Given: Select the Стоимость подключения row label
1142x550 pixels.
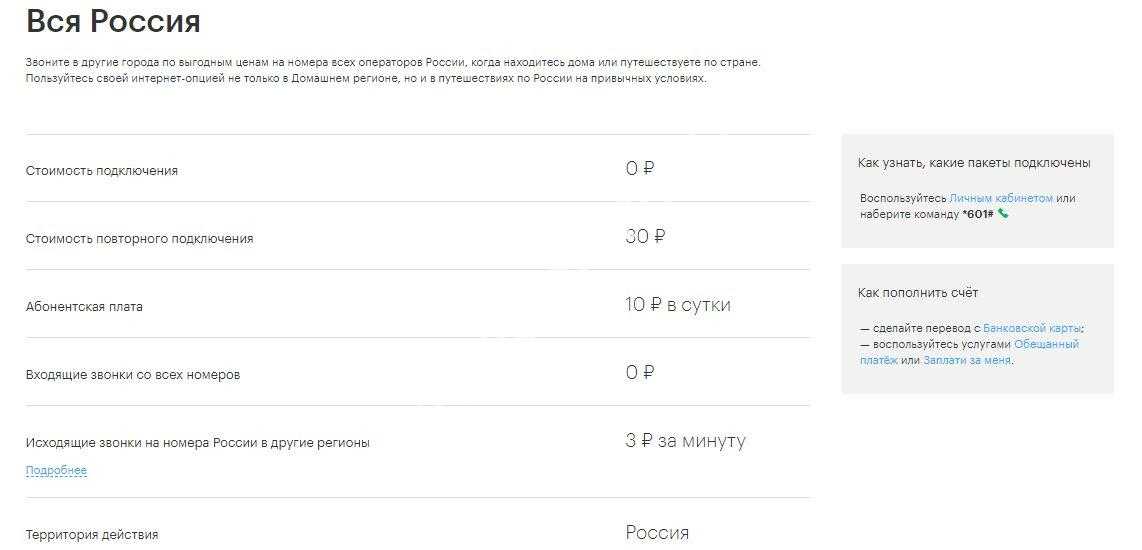Looking at the screenshot, I should click(x=101, y=171).
